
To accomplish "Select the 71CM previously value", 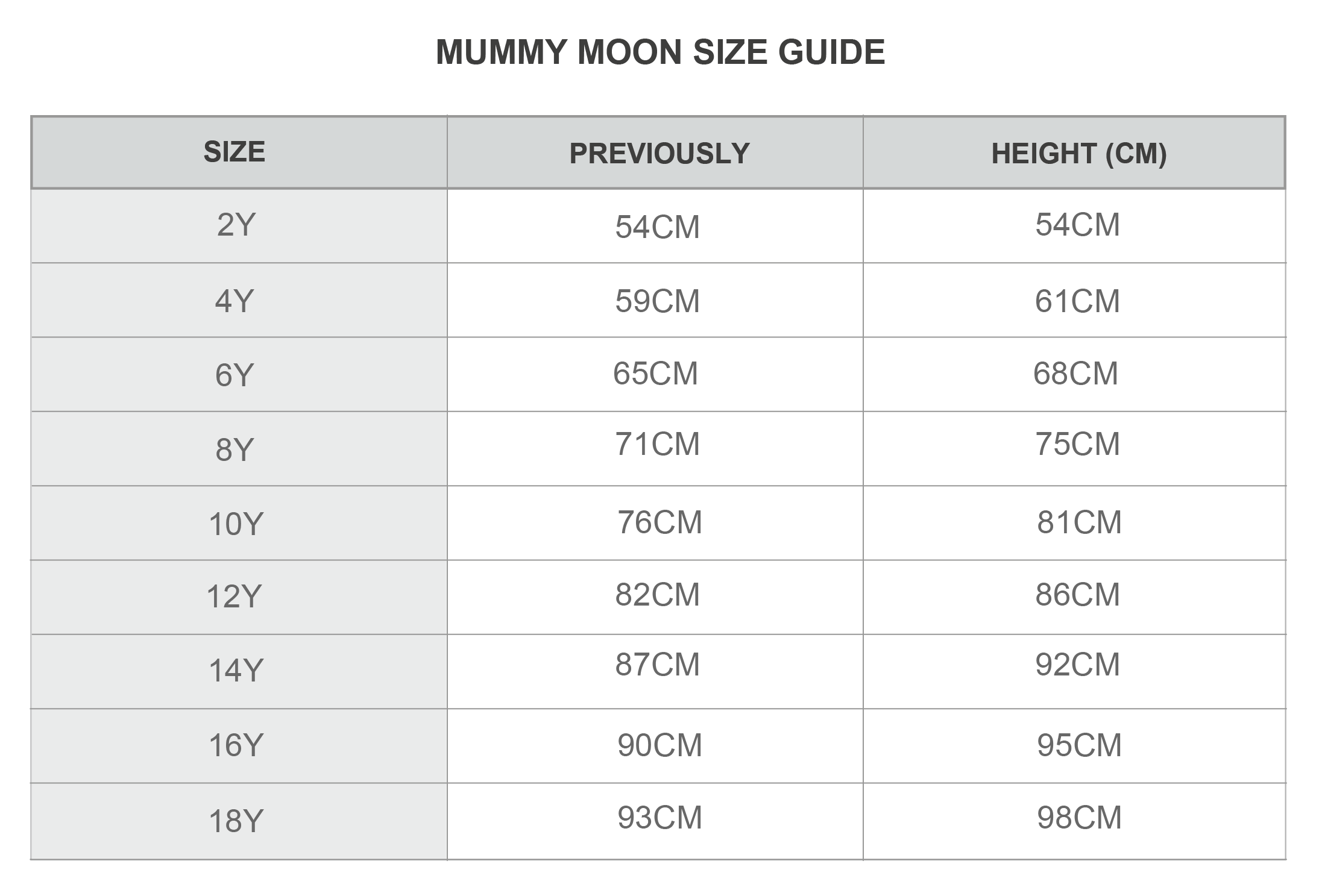I will 657,444.
